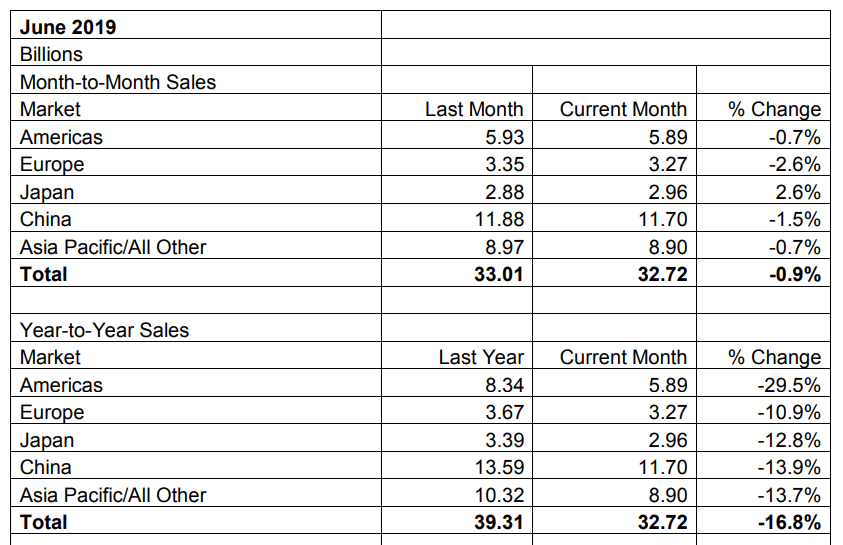Image resolution: width=843 pixels, height=545 pixels.
Task: Select the Last Month column header
Action: tap(474, 109)
